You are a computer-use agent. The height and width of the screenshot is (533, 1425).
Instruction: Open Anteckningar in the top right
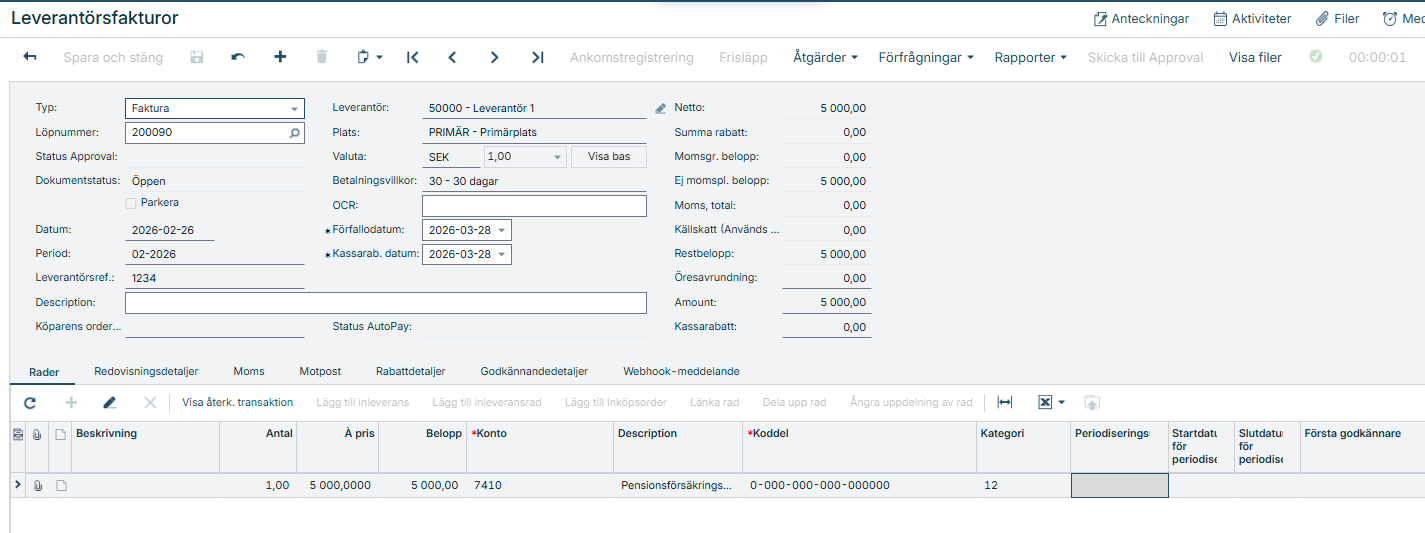click(1141, 18)
